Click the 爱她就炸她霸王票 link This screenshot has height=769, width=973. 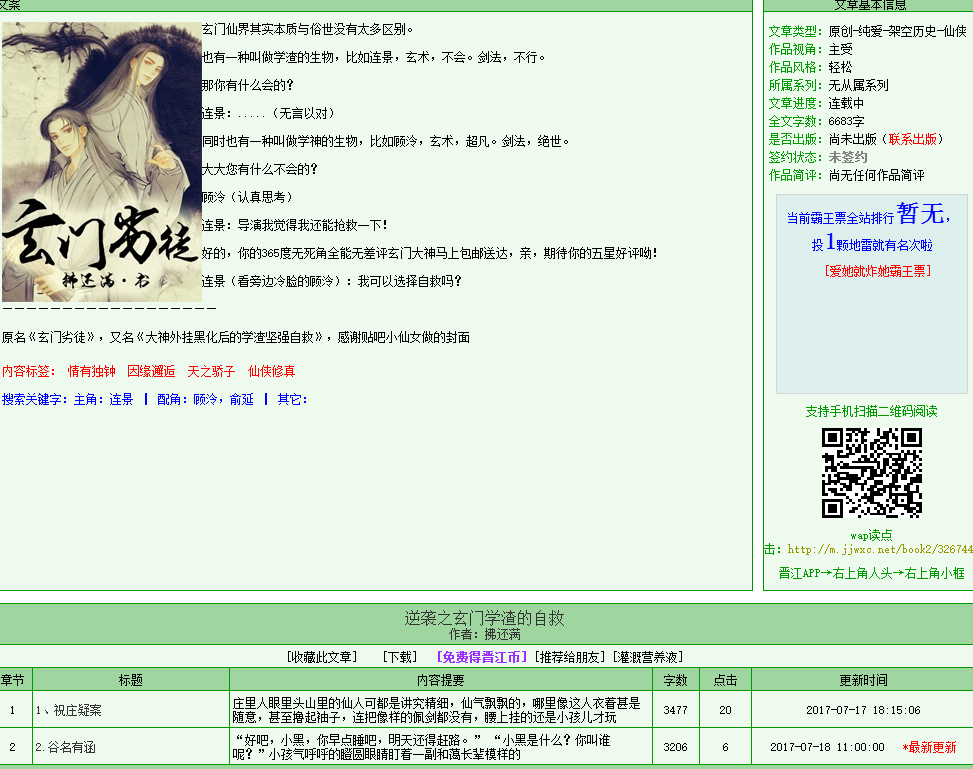[877, 271]
